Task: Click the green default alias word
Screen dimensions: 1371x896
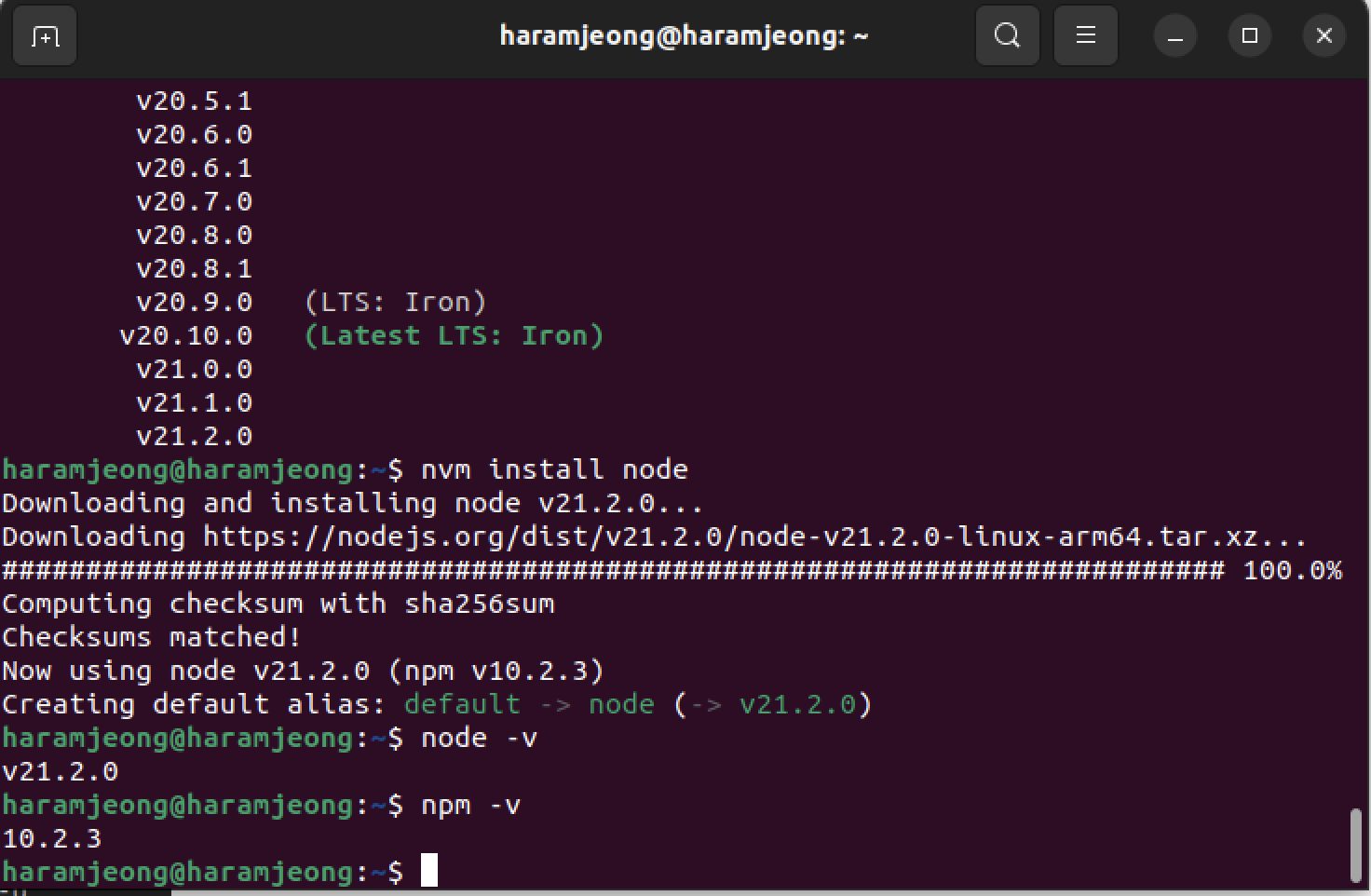Action: (463, 704)
